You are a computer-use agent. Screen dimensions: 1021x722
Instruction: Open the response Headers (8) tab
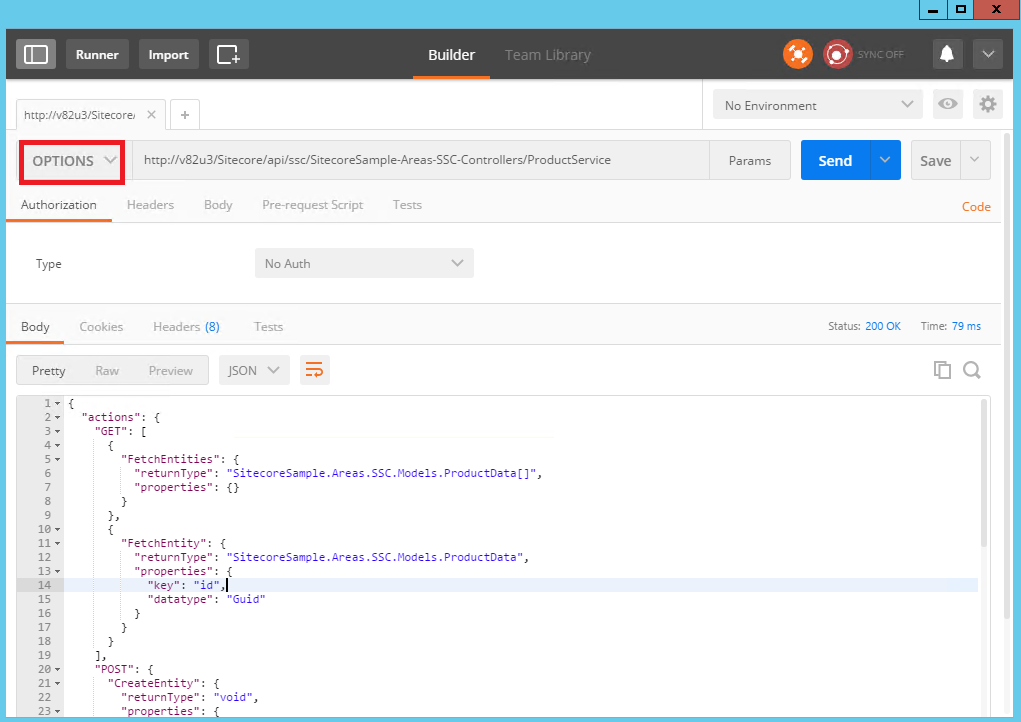coord(186,327)
